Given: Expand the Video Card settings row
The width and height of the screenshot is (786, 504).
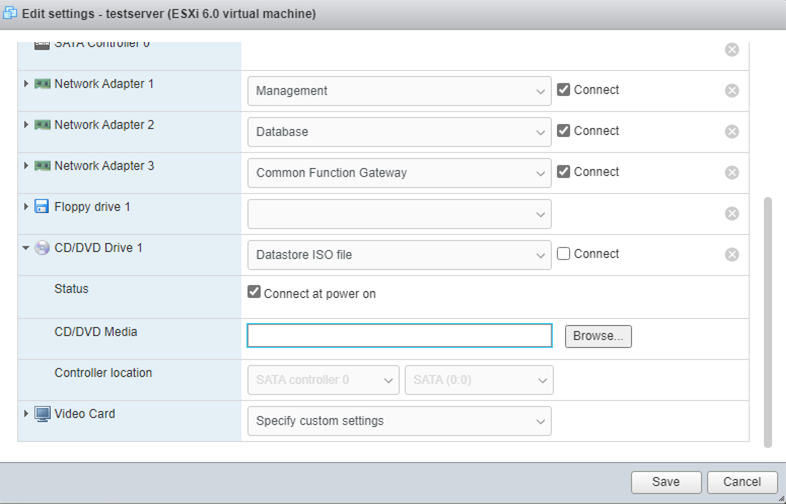Looking at the screenshot, I should coord(26,414).
